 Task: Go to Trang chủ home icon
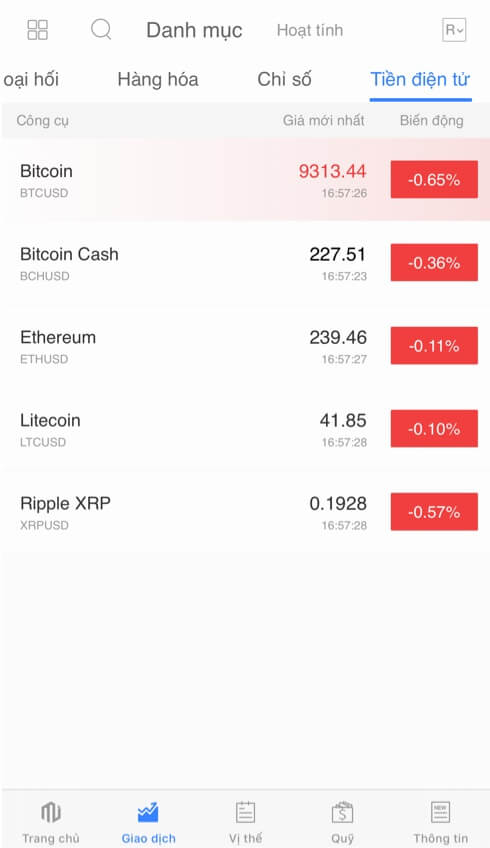(x=51, y=812)
